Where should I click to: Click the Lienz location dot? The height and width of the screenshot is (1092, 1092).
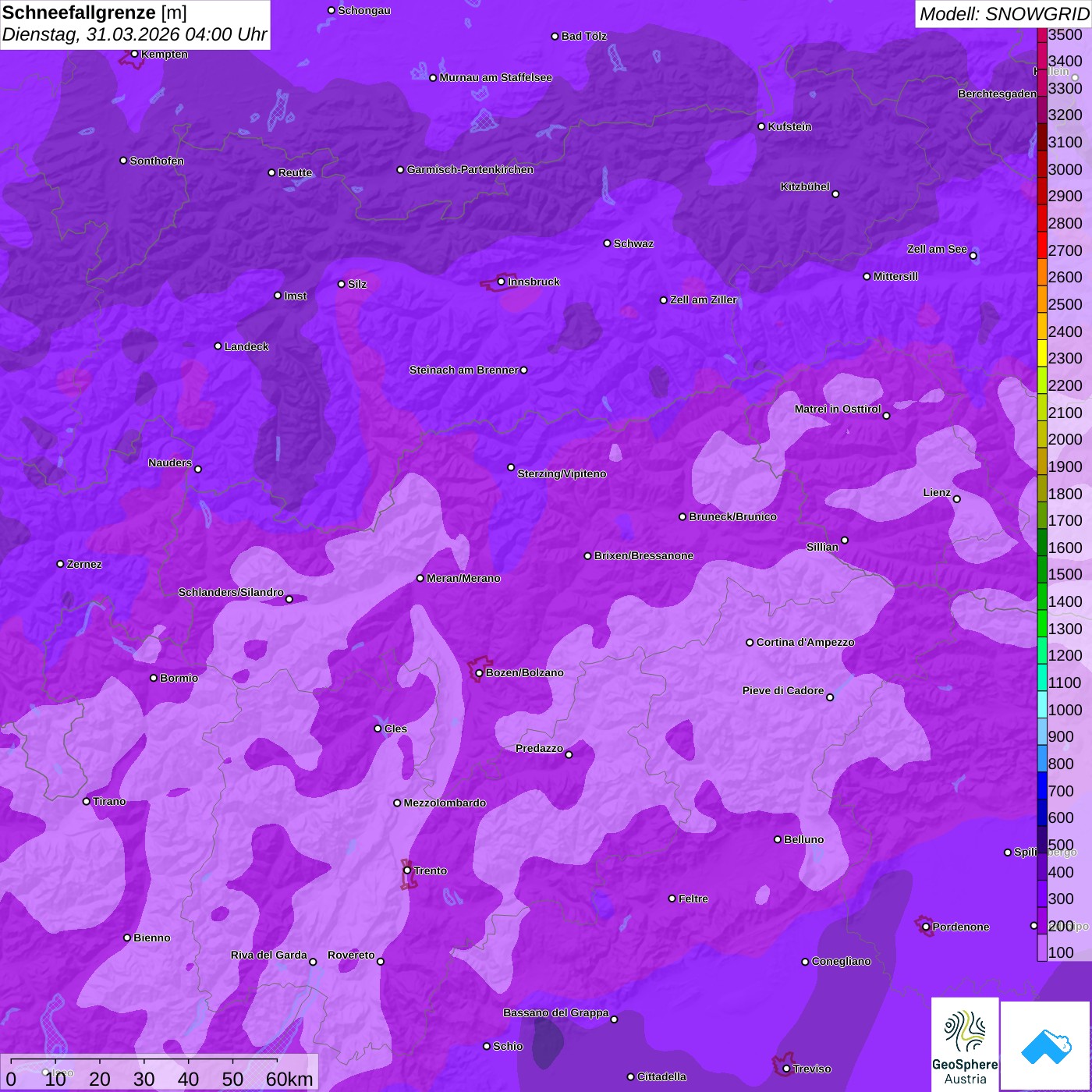click(957, 499)
